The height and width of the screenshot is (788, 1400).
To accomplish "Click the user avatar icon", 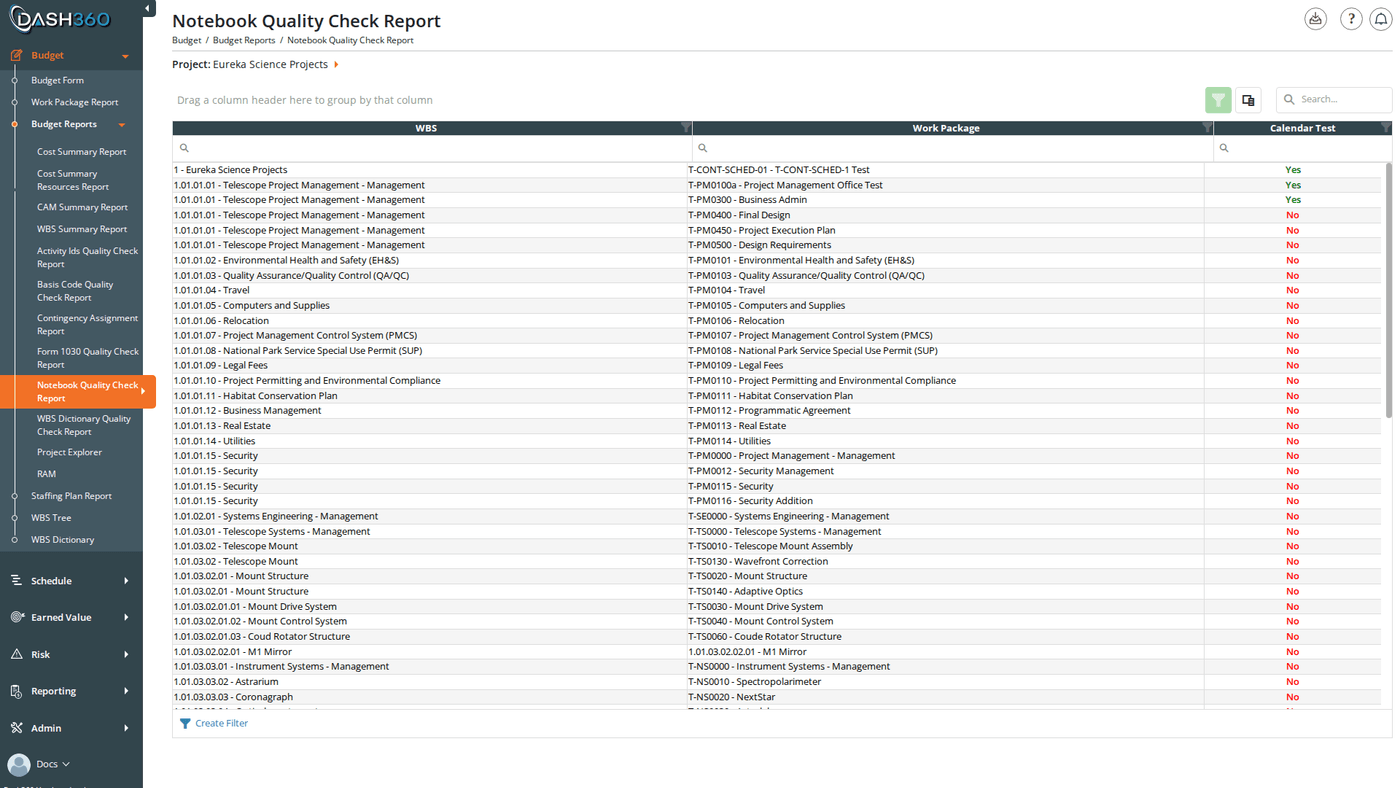I will pos(18,764).
